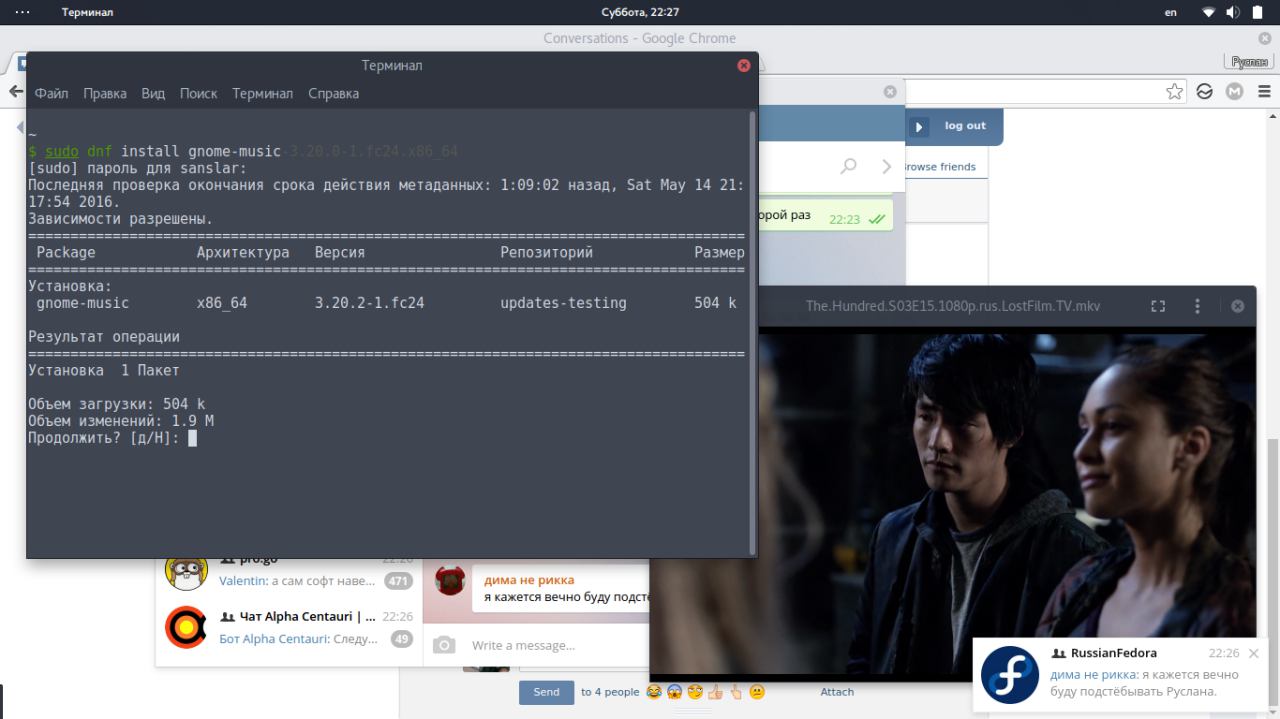Click the right chevron next to chat search
This screenshot has height=719, width=1280.
[x=886, y=166]
